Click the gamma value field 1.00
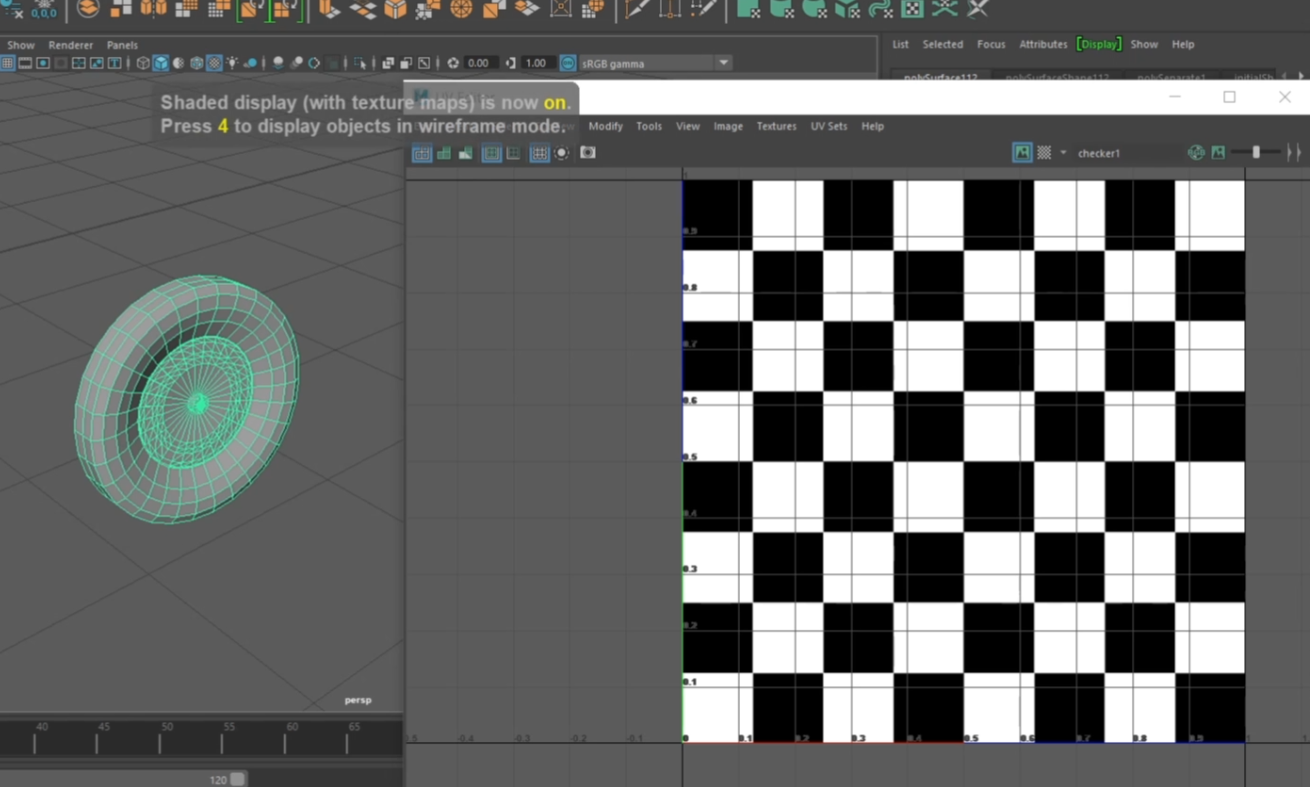The image size is (1310, 787). 536,63
